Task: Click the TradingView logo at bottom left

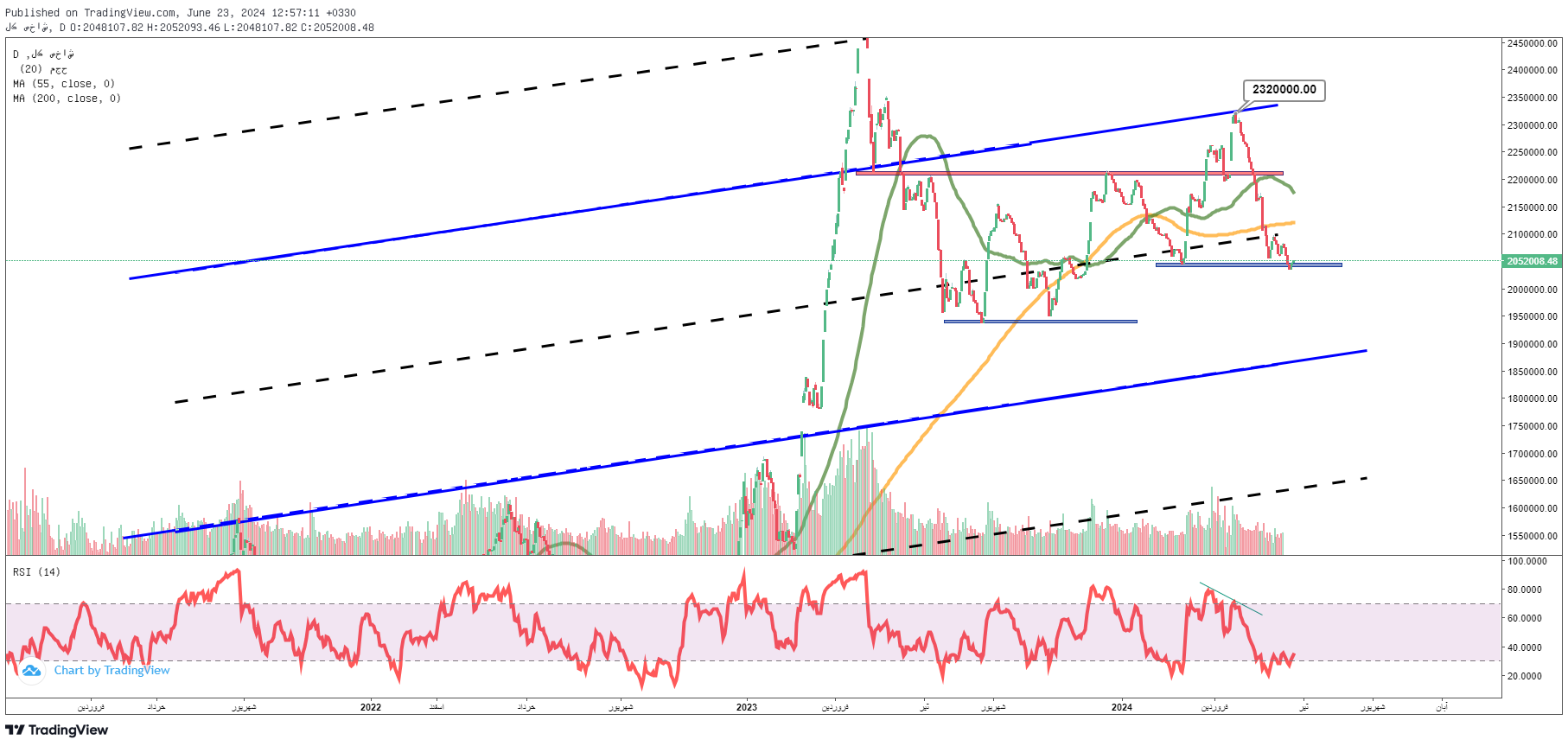Action: pyautogui.click(x=57, y=730)
